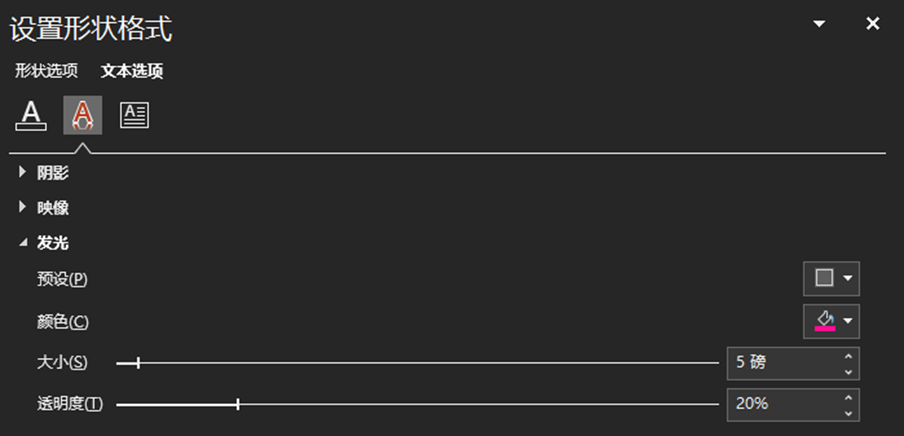The width and height of the screenshot is (904, 436).
Task: Open the 预设 glow presets dropdown arrow
Action: pyautogui.click(x=848, y=278)
